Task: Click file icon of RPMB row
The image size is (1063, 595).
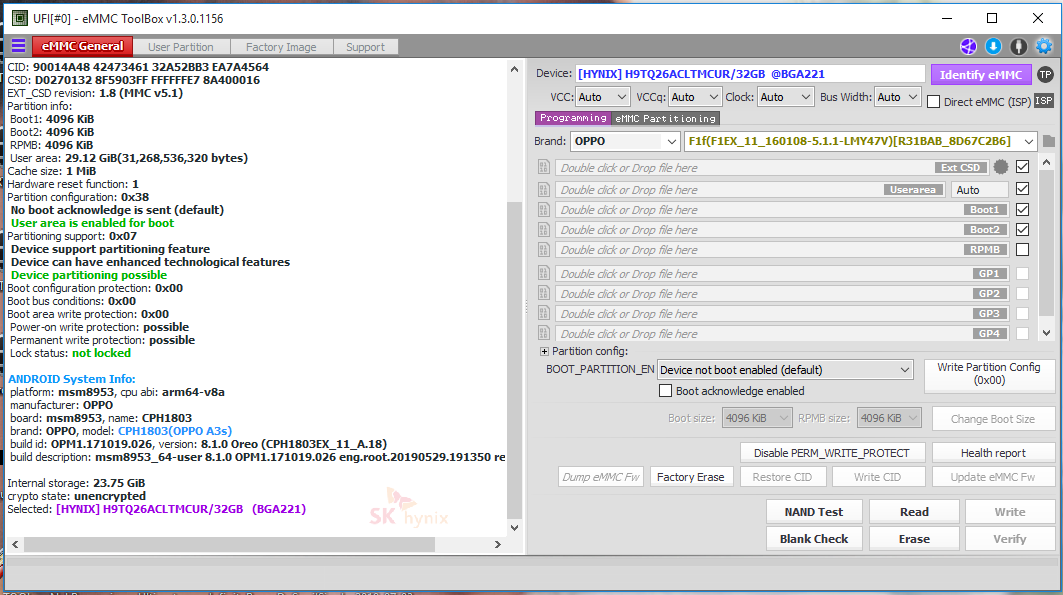Action: 543,249
